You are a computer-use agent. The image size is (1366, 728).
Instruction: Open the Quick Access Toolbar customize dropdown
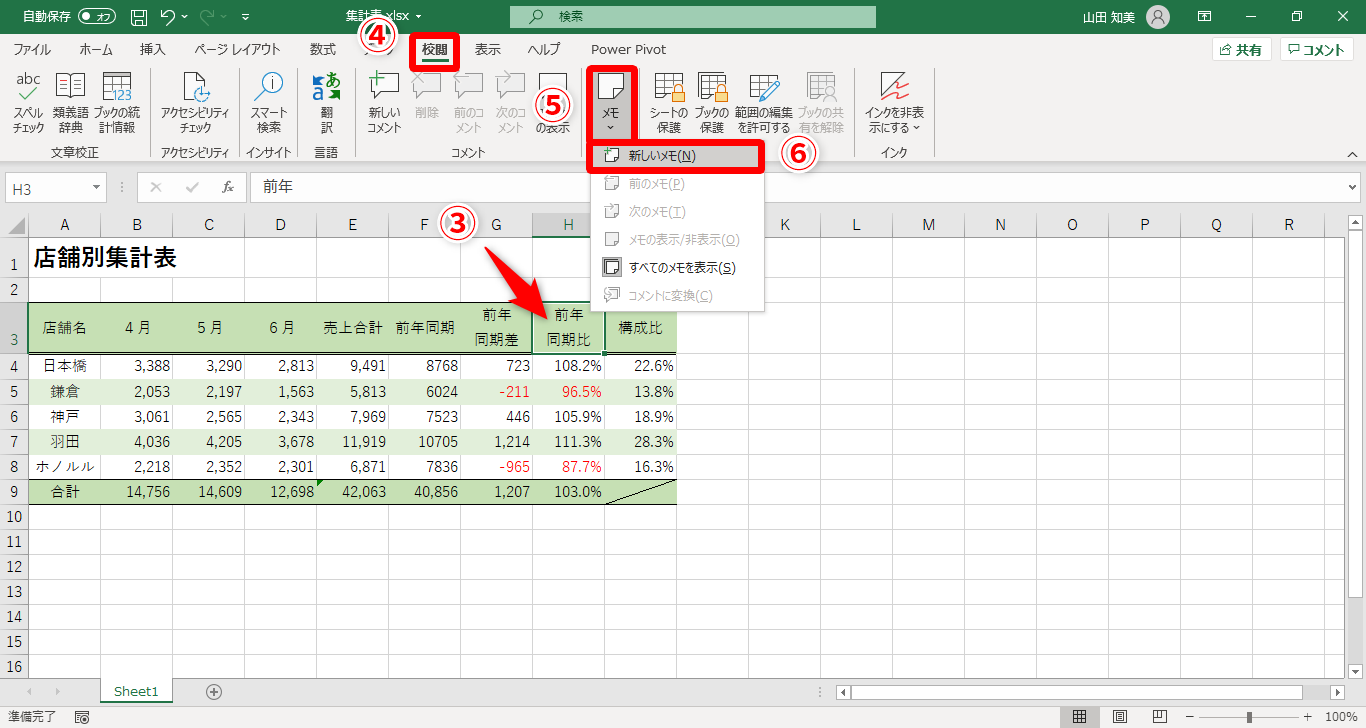[x=246, y=17]
